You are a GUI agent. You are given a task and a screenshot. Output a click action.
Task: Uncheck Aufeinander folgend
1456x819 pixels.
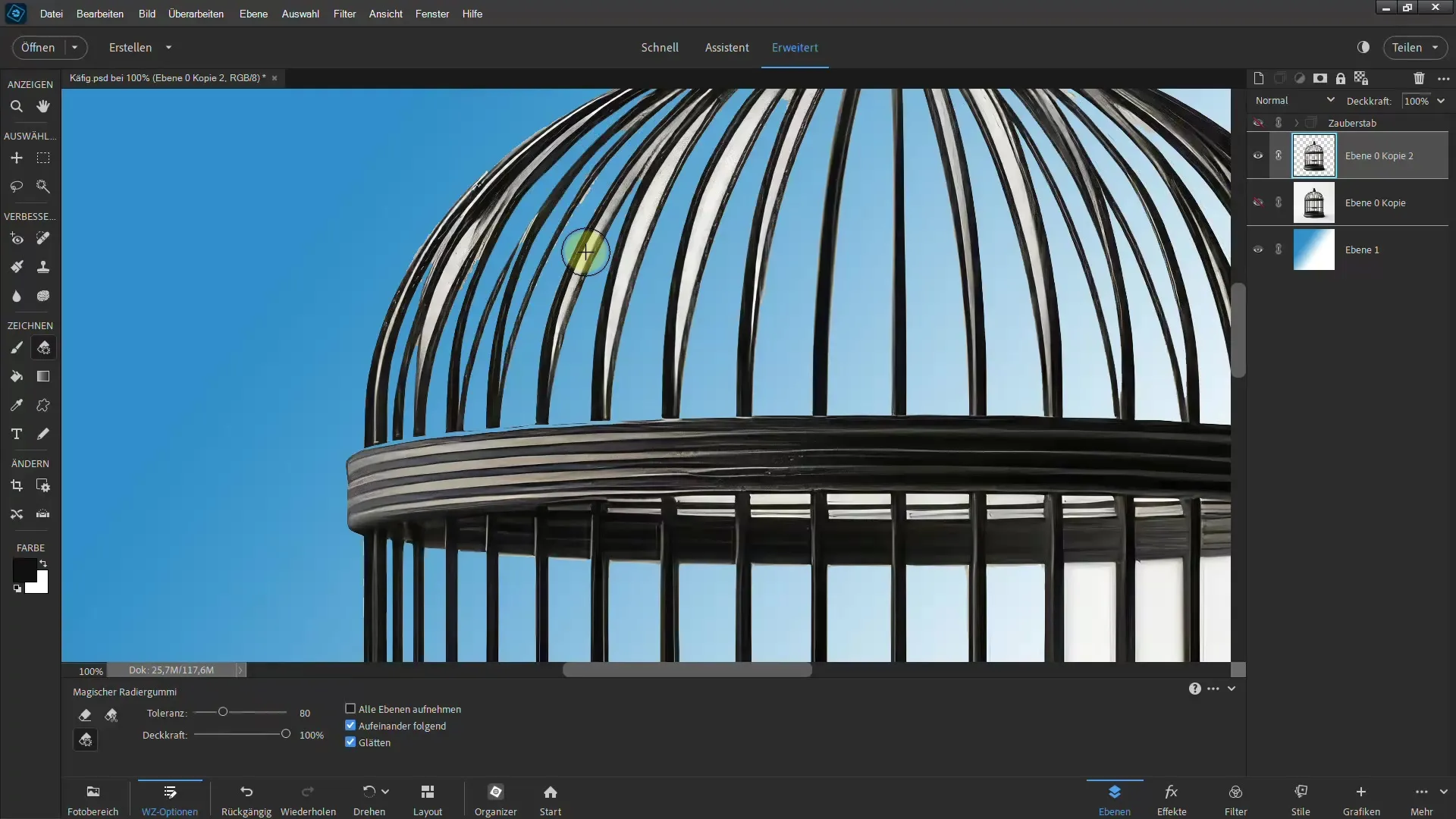coord(350,725)
